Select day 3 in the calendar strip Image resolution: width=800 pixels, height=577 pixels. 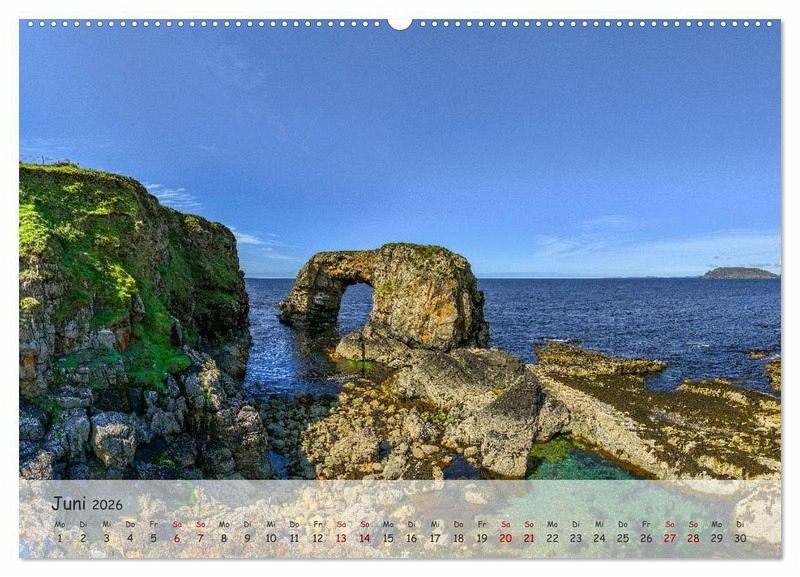pos(107,538)
